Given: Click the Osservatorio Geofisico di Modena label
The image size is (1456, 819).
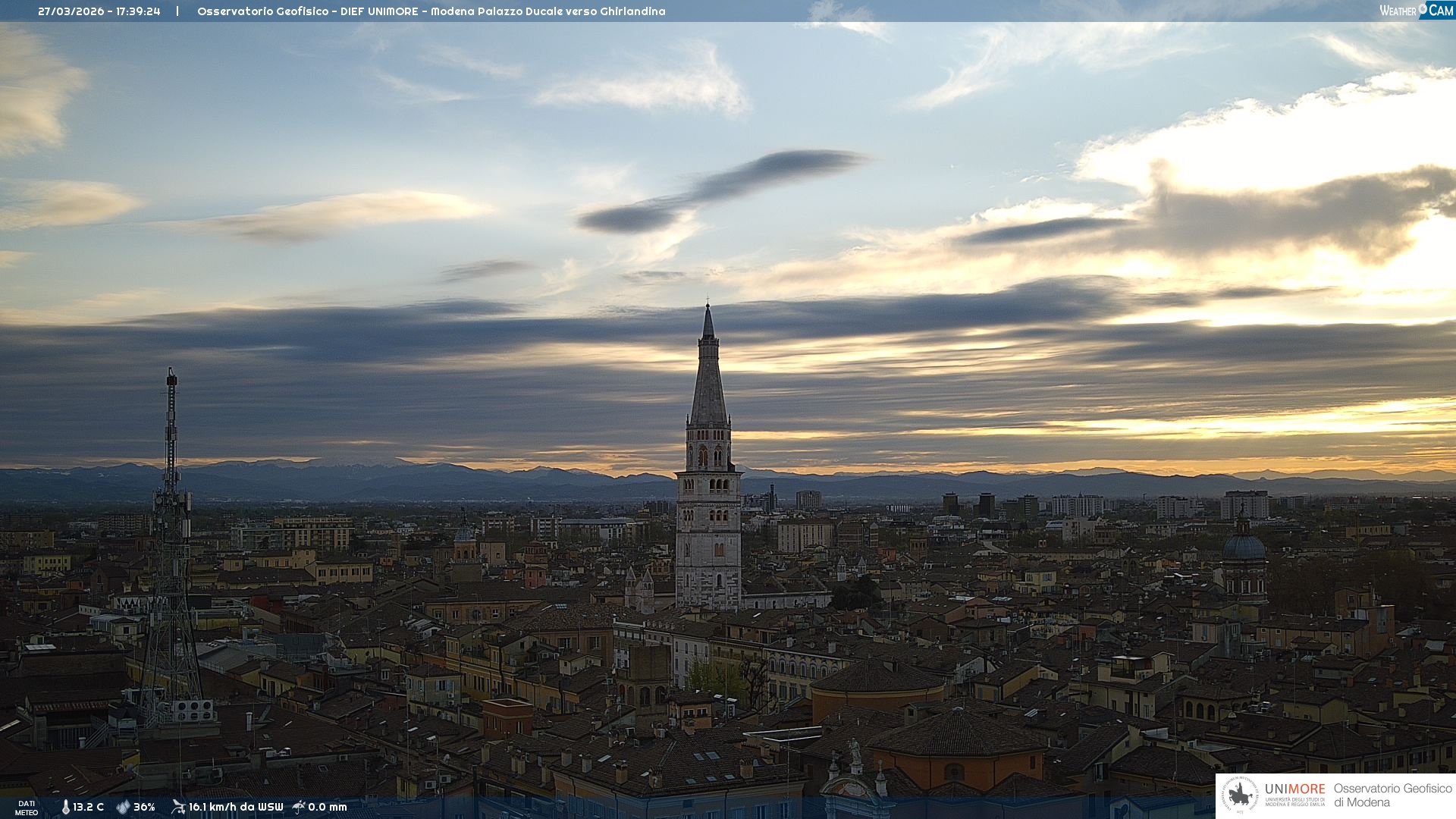Looking at the screenshot, I should pyautogui.click(x=1392, y=795).
